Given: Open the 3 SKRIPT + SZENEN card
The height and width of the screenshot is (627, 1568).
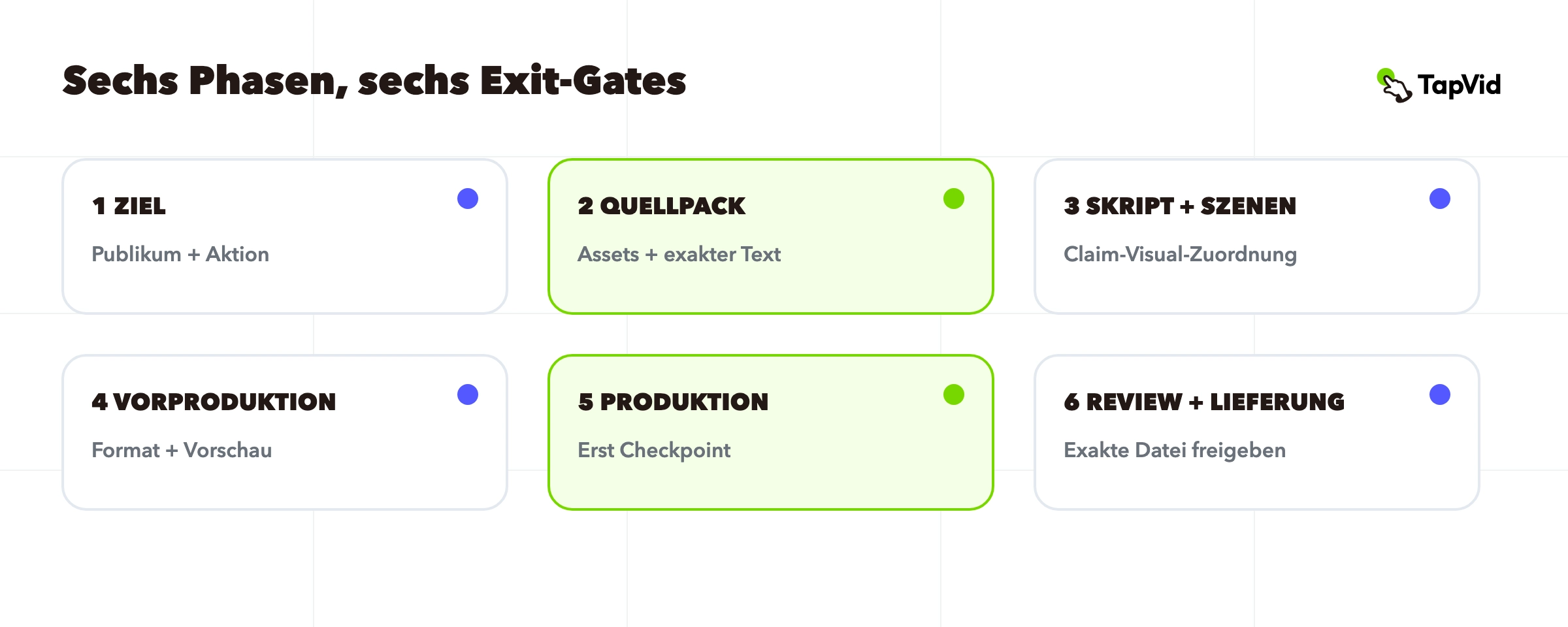Looking at the screenshot, I should [1257, 236].
